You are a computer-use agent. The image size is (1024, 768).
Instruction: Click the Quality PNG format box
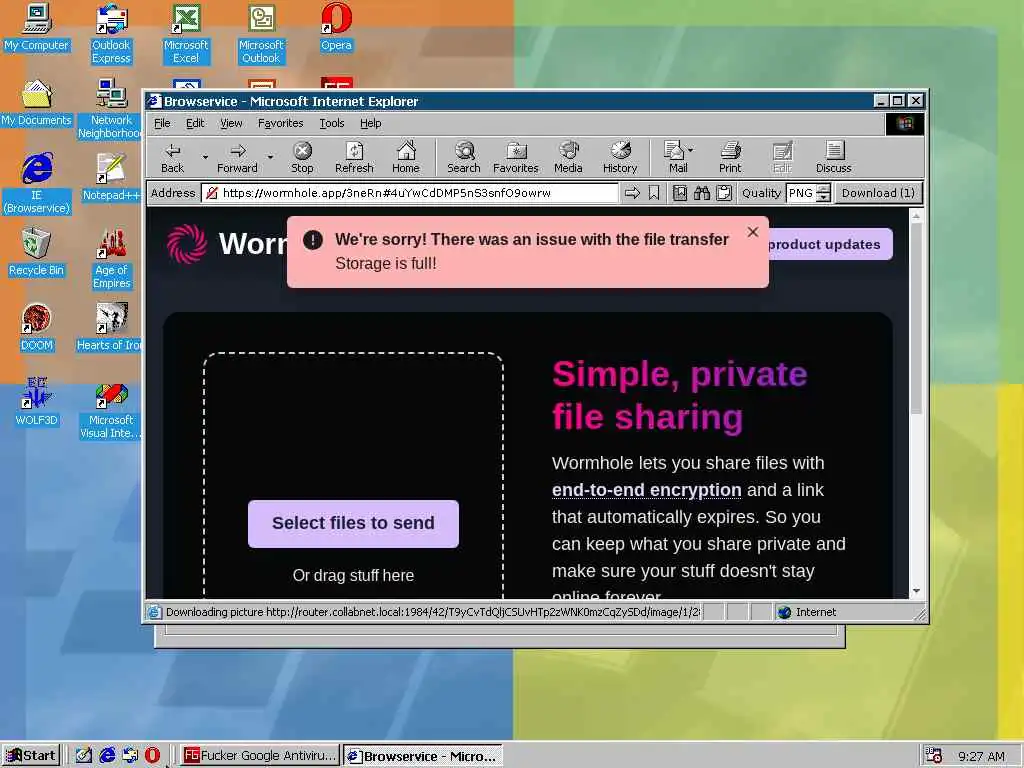pyautogui.click(x=801, y=193)
